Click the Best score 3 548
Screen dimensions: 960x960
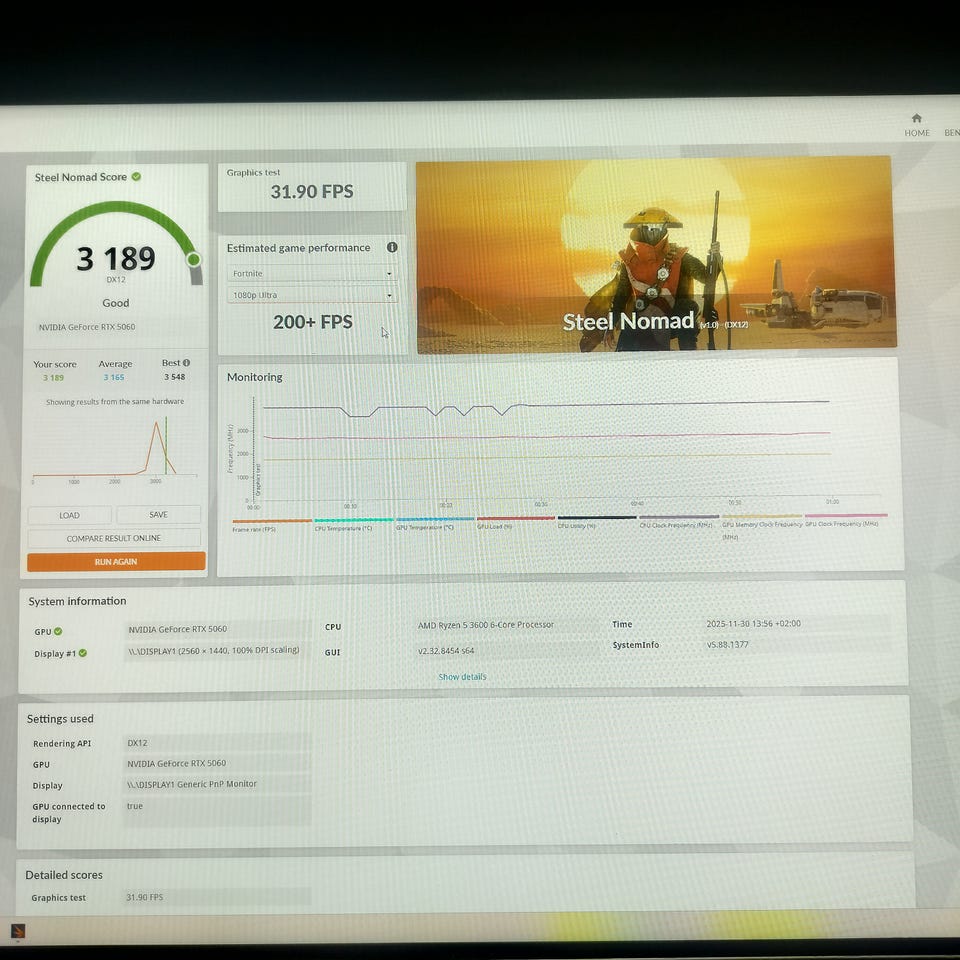pos(174,377)
